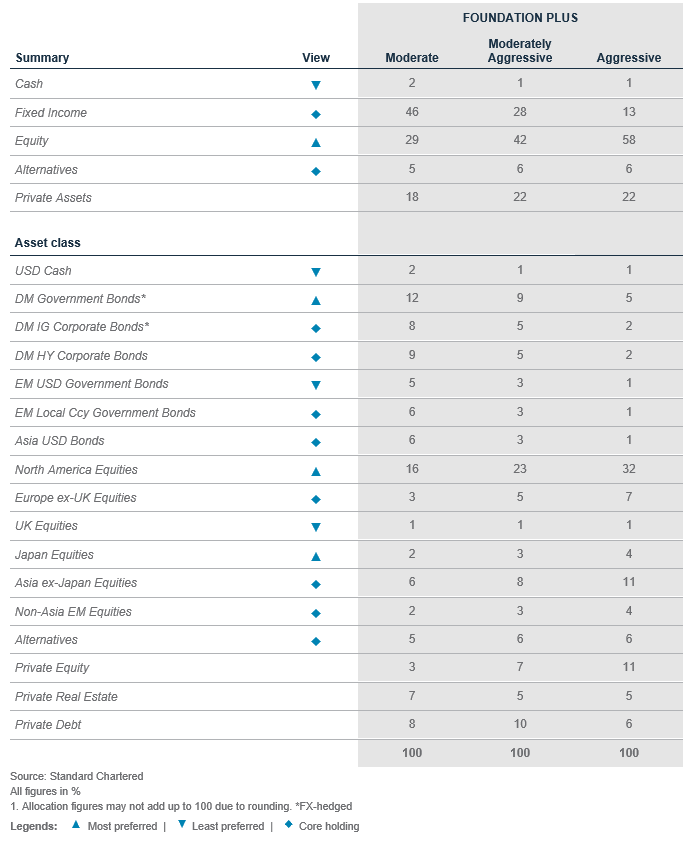
Task: Click the diamond icon beside Fixed Income
Action: (316, 114)
